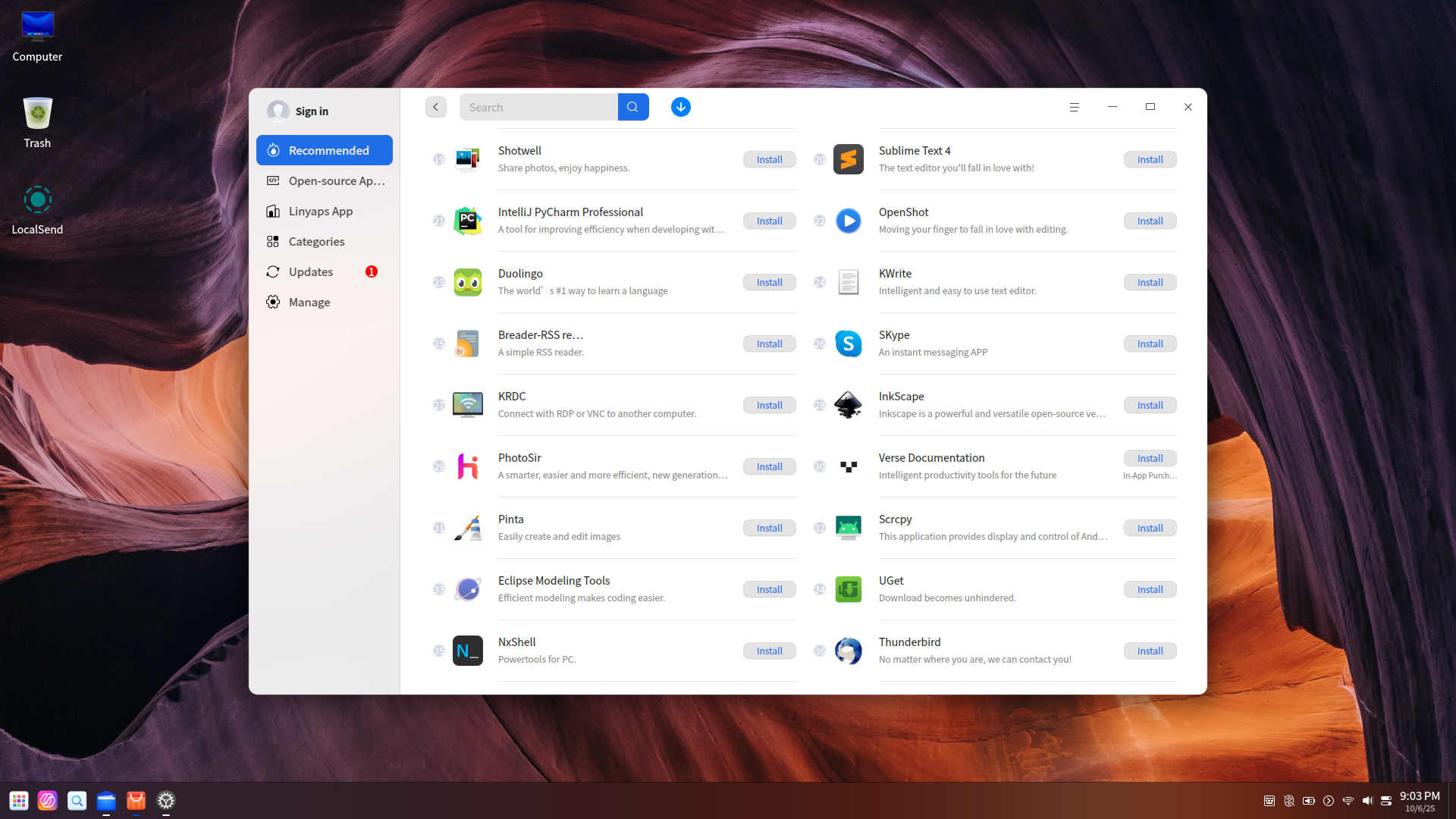Click the Sign in link
1456x819 pixels.
311,111
